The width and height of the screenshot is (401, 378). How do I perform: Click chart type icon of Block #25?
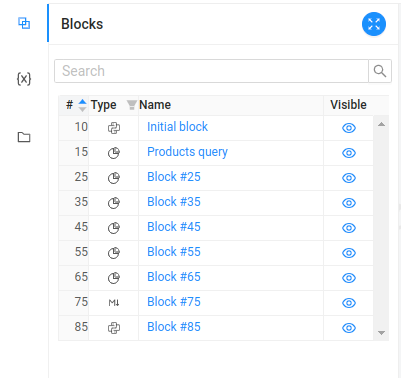point(114,178)
